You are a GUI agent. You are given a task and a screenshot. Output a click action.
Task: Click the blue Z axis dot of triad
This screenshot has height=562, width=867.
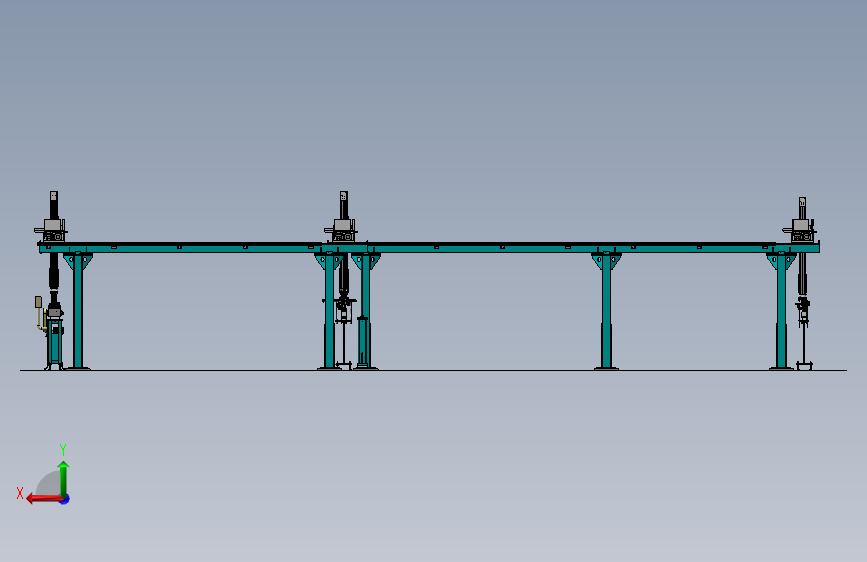pyautogui.click(x=65, y=499)
